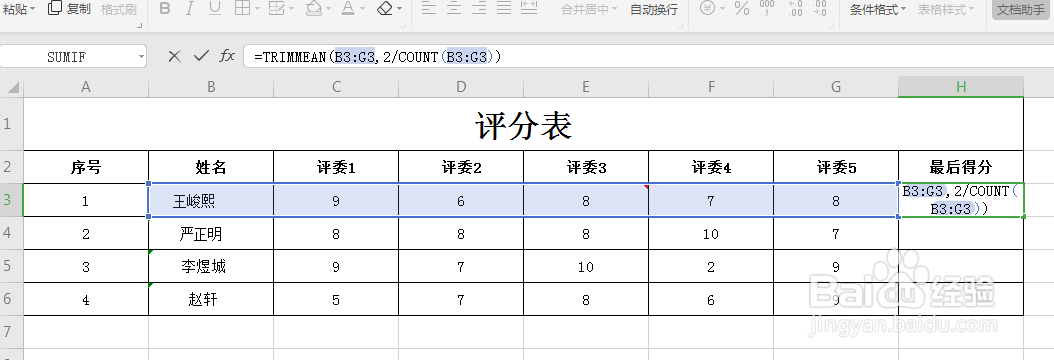Click 评委1 score 5 for 赵轩
Image resolution: width=1054 pixels, height=360 pixels.
coord(336,300)
